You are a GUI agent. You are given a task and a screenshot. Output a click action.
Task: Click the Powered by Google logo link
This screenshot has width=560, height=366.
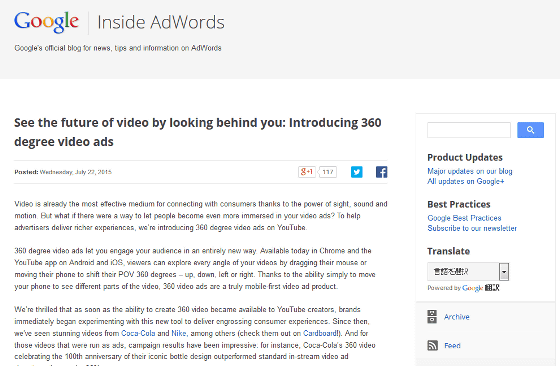click(472, 288)
